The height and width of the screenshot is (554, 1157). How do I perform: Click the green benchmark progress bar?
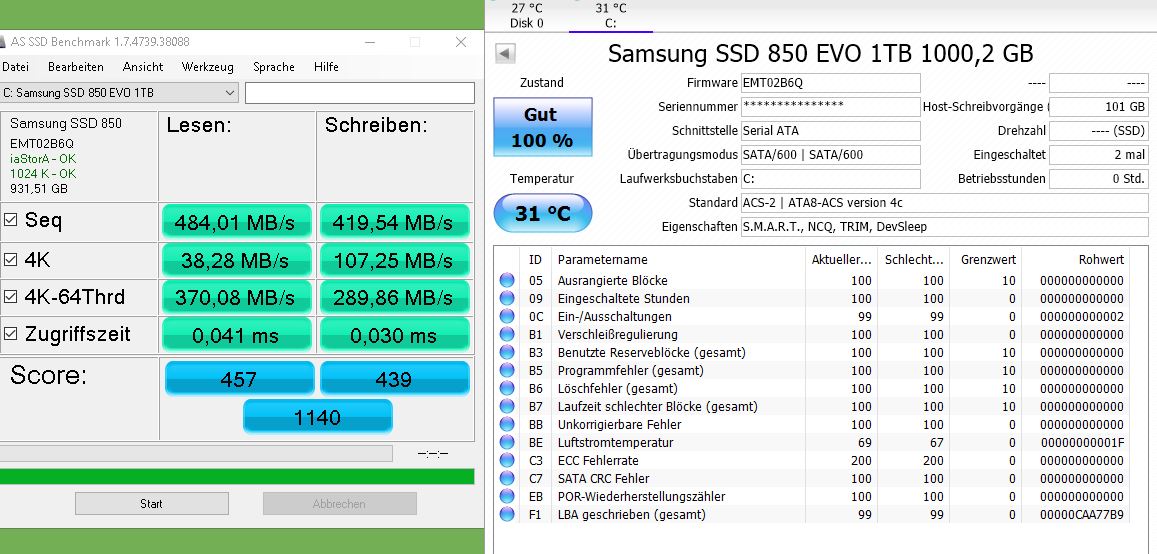click(x=237, y=477)
